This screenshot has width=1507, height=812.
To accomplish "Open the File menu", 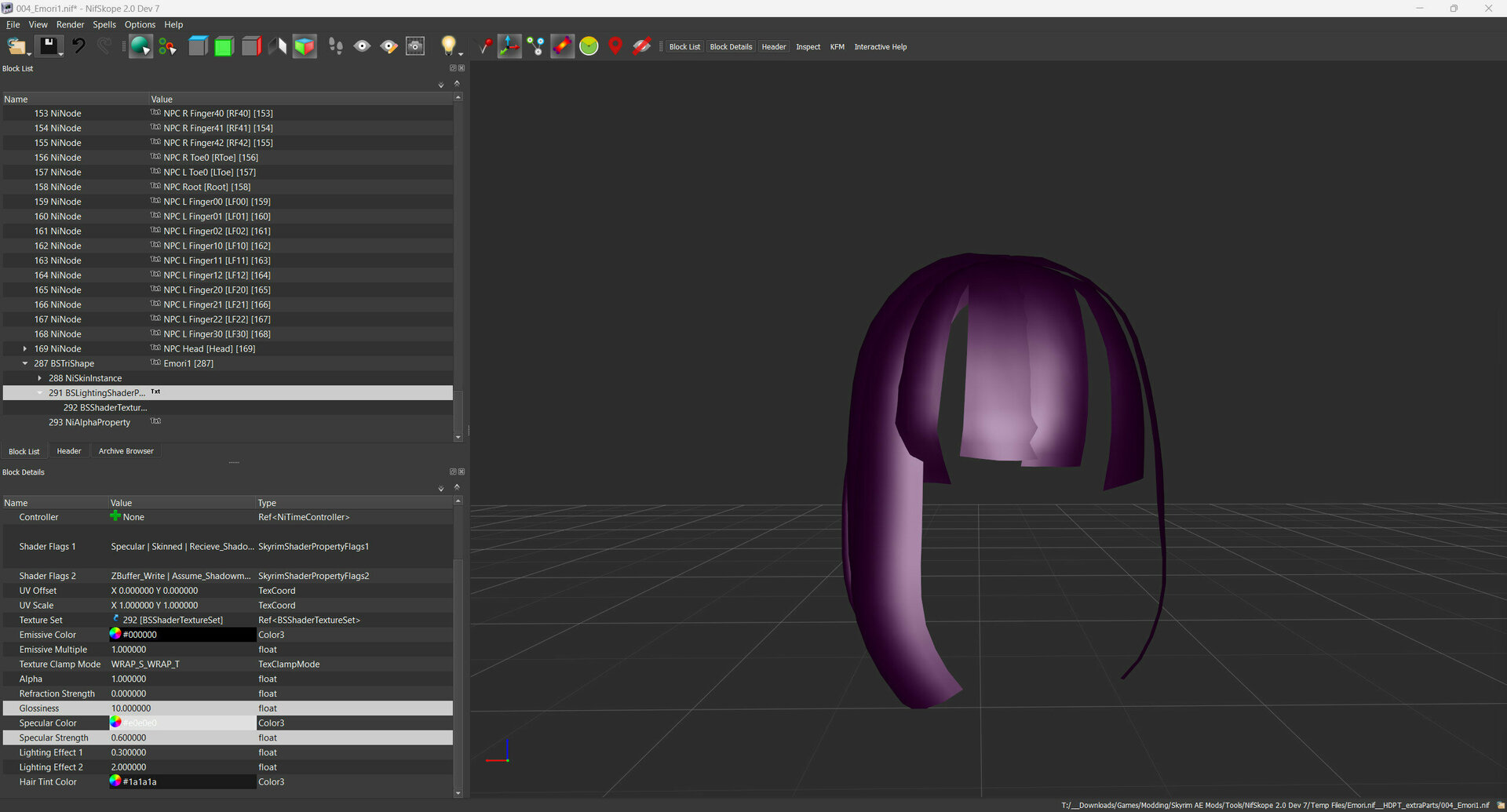I will pos(13,24).
